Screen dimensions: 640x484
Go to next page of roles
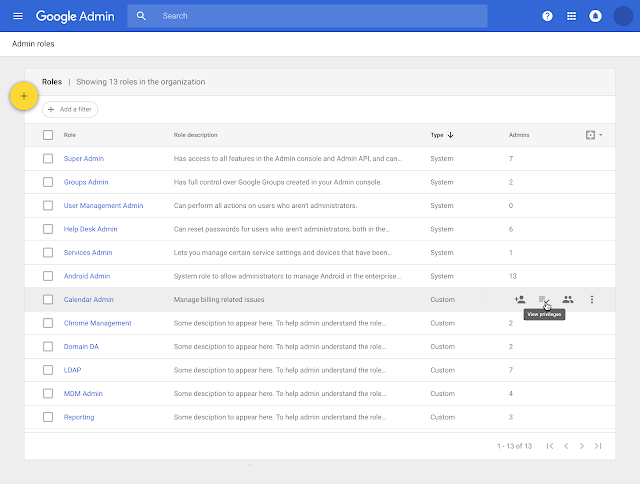pyautogui.click(x=581, y=446)
